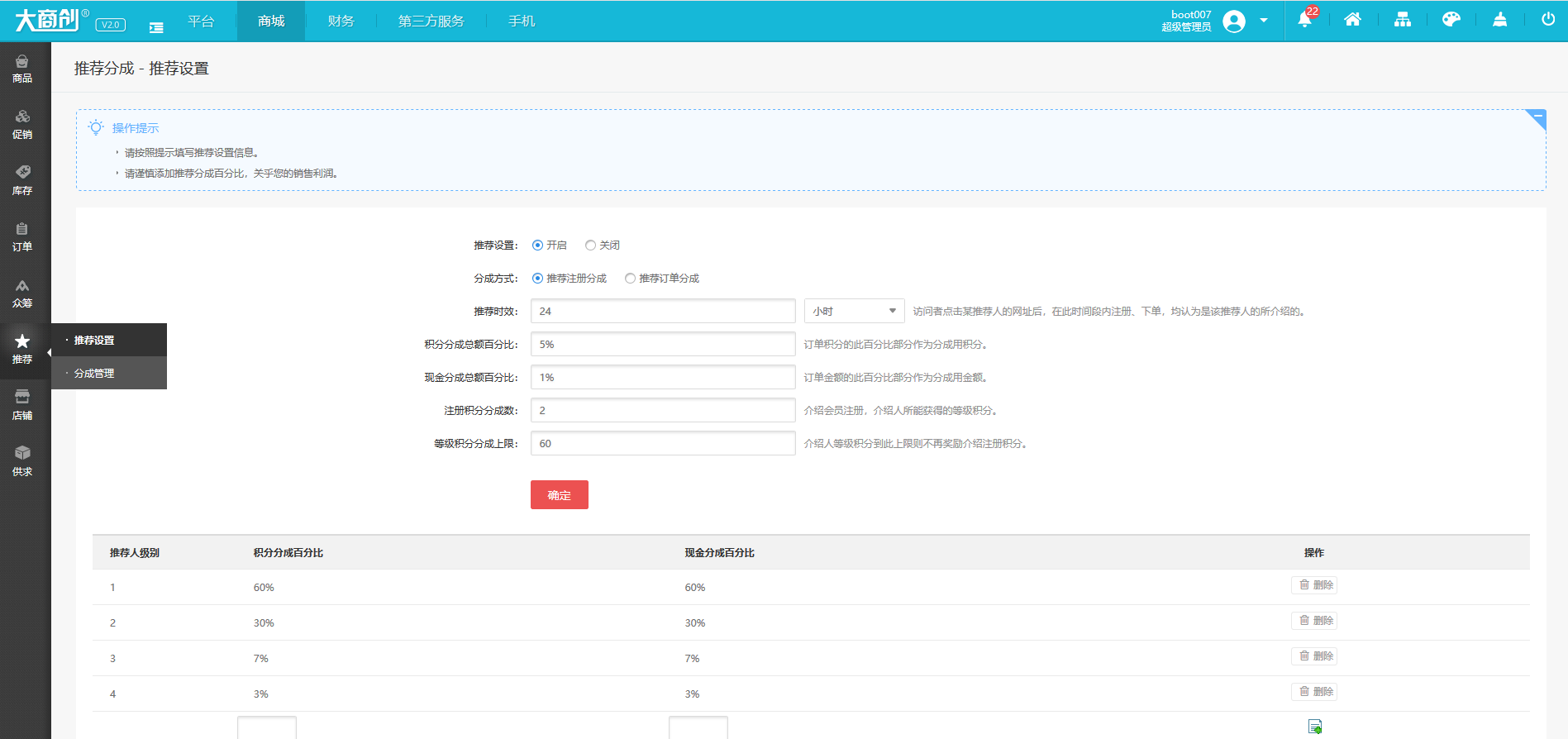
Task: Delete the level 3 referrer row
Action: point(1314,656)
